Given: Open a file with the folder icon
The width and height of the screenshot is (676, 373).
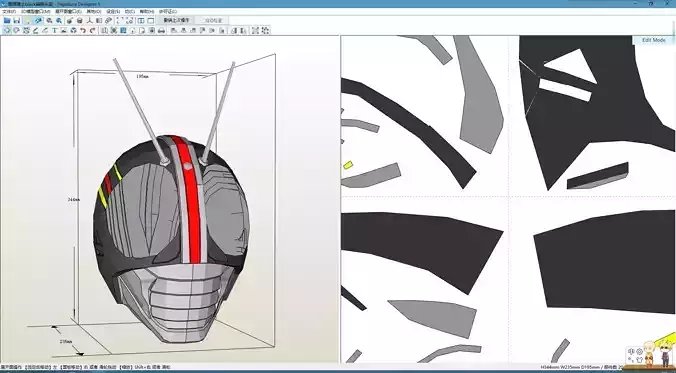Looking at the screenshot, I should [x=7, y=20].
